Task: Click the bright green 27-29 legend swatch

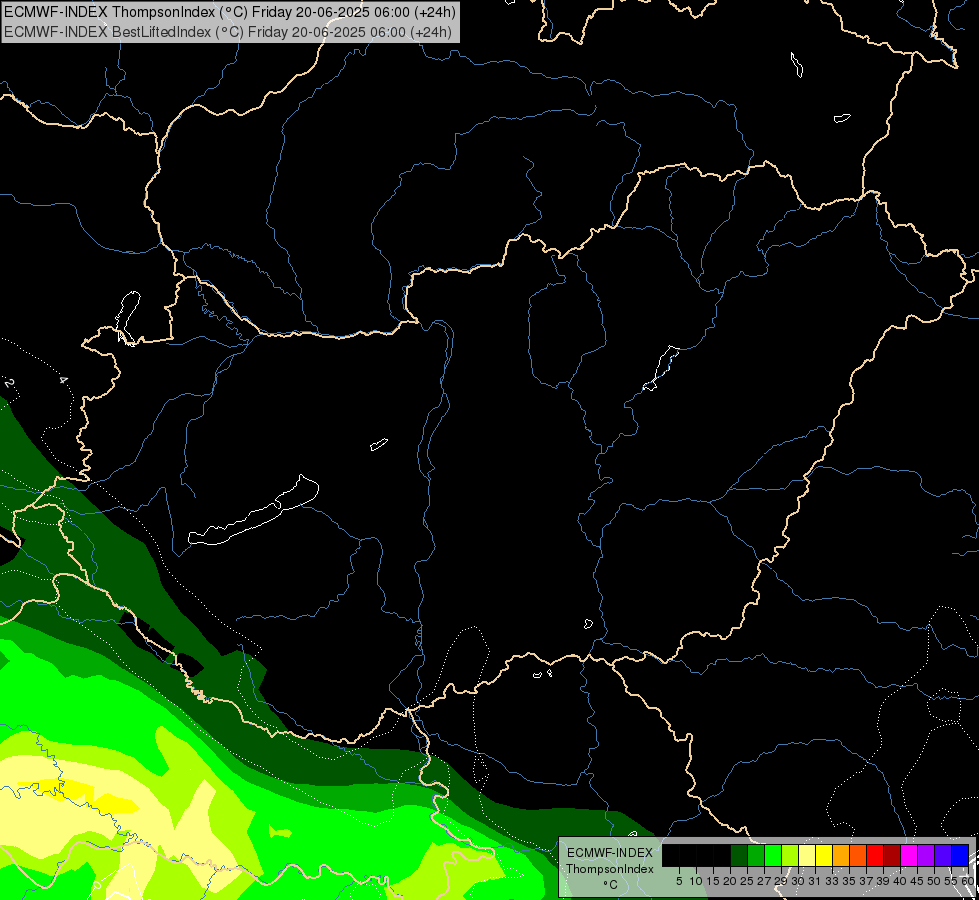Action: [773, 855]
